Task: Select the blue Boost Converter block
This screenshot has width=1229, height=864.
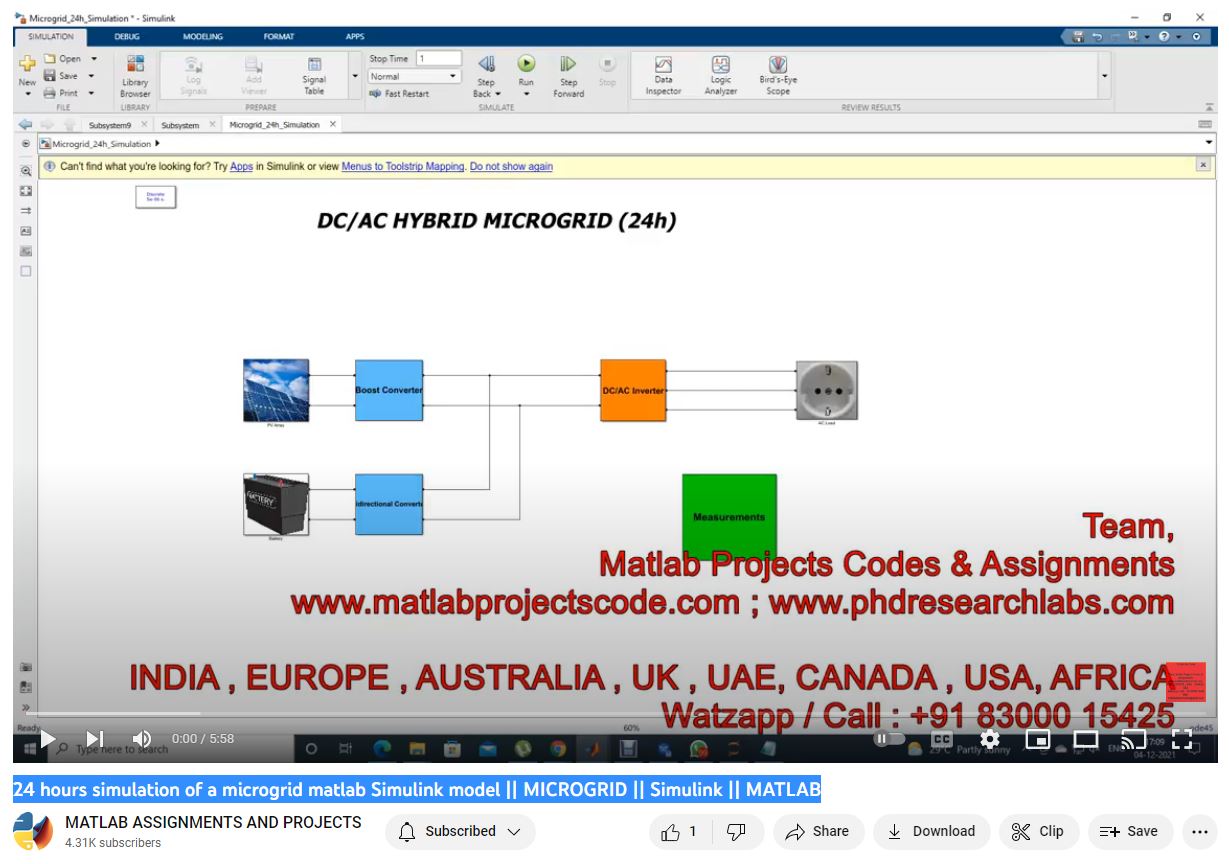Action: pyautogui.click(x=389, y=390)
